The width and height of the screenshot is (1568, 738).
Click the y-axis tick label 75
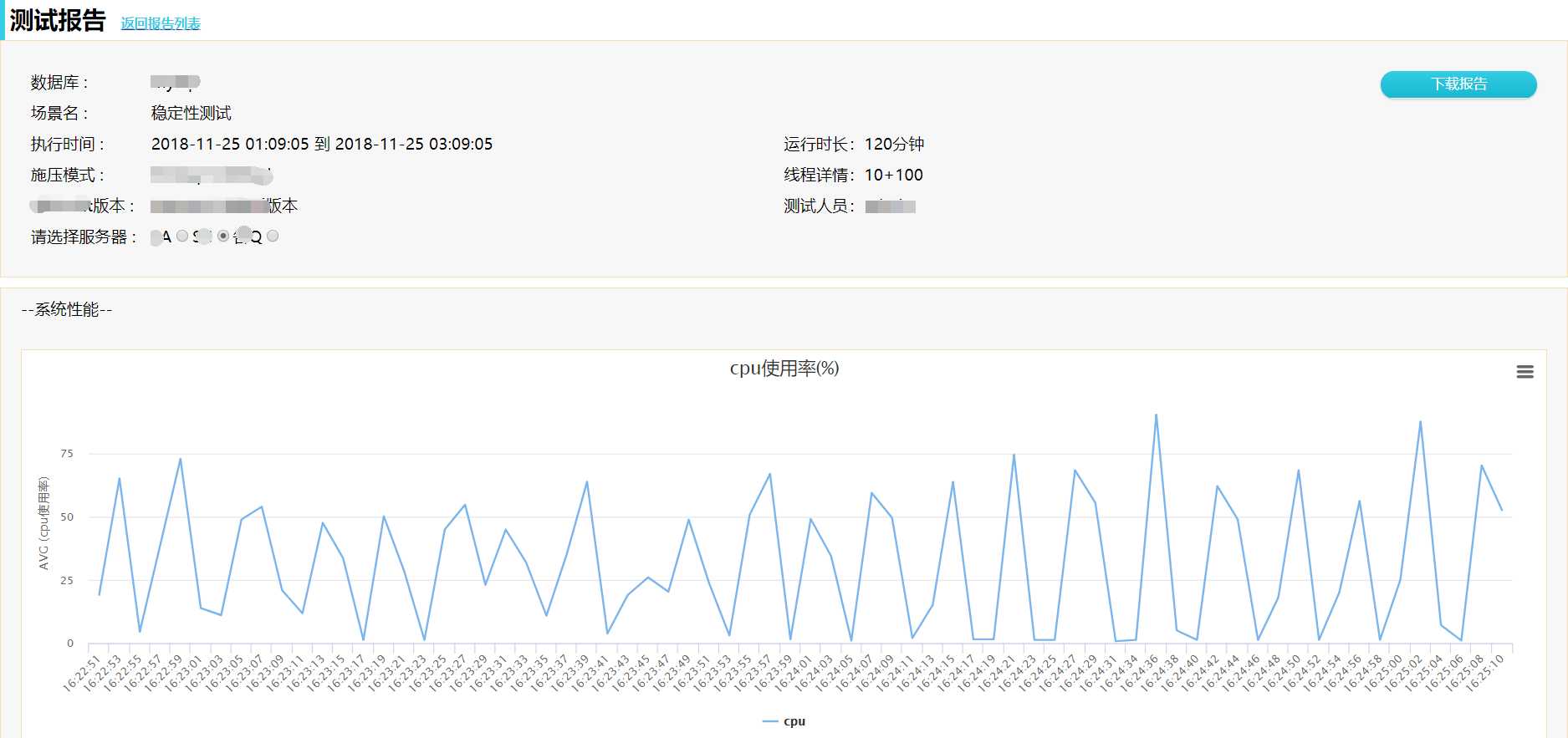(67, 453)
